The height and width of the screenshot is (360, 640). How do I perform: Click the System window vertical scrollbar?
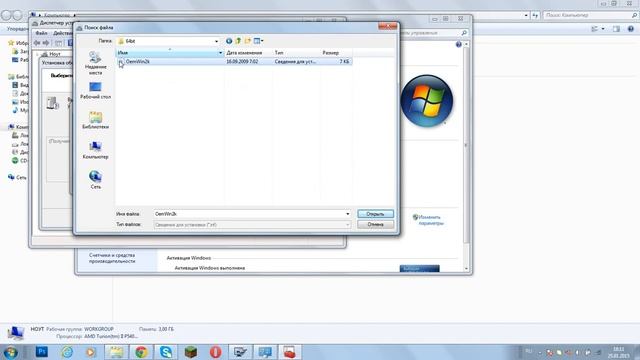point(466,145)
